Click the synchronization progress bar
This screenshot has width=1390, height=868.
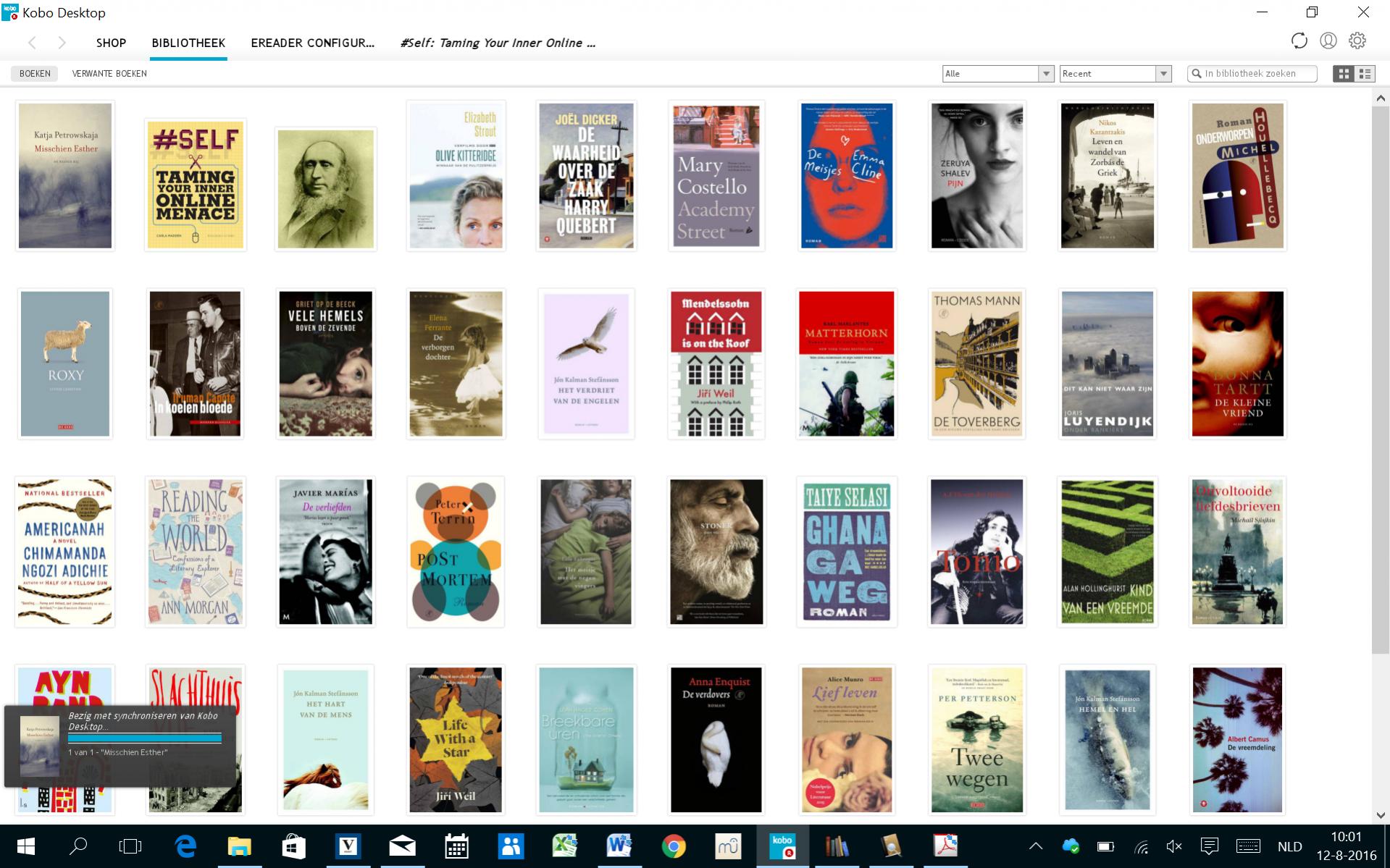(x=145, y=738)
